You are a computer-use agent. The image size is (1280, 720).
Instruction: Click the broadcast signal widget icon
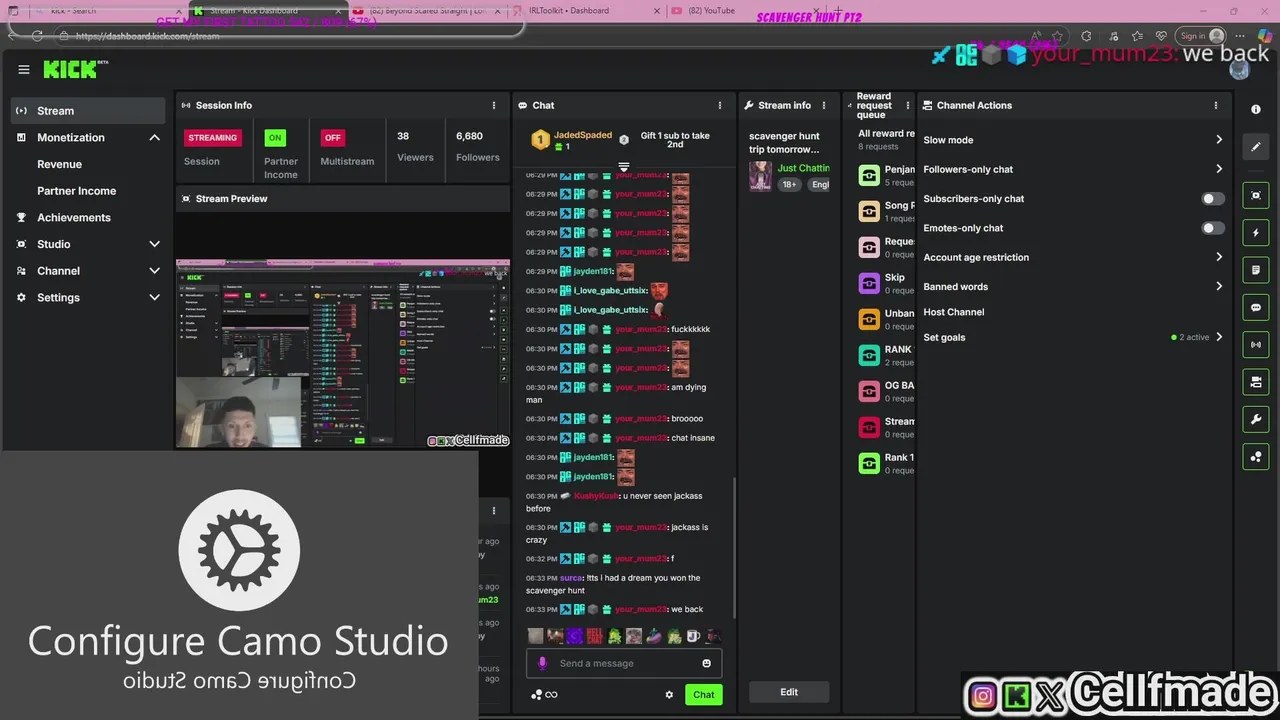pos(1256,345)
